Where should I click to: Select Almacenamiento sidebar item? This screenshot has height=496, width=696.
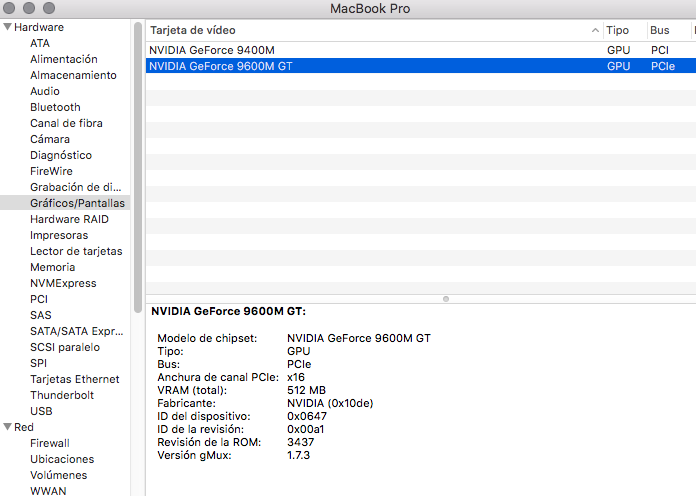(x=73, y=75)
